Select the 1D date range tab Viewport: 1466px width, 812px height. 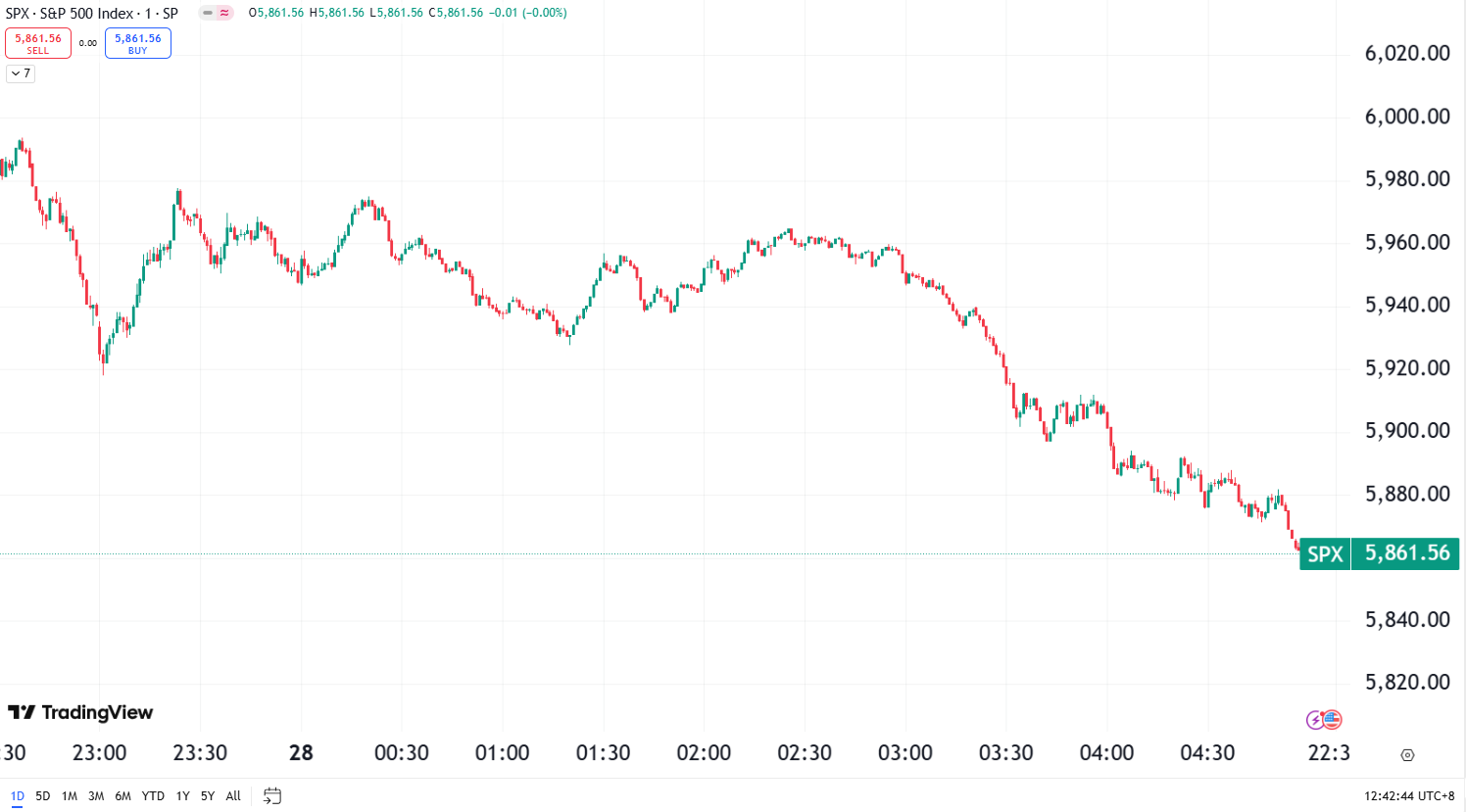(18, 796)
